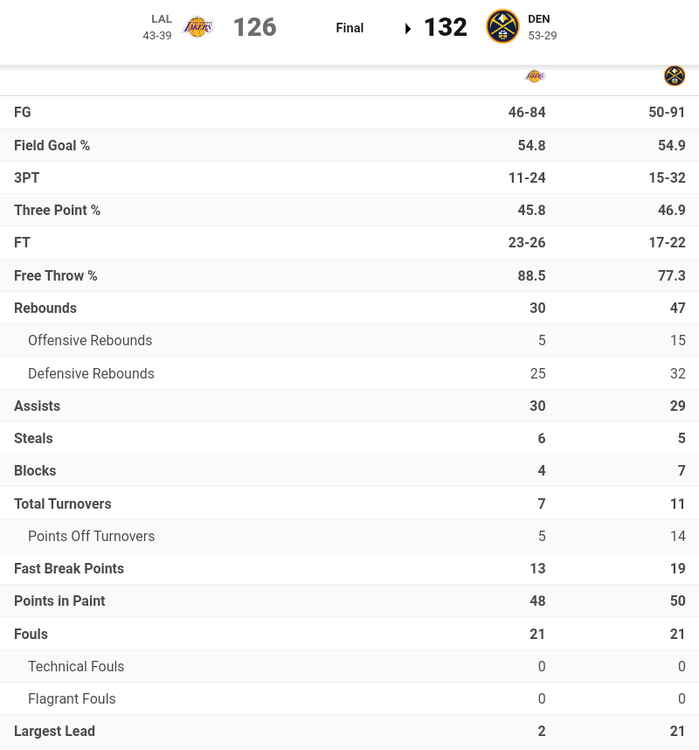Open the DEN team abbreviation link
Screen dimensions: 699x750
[x=539, y=19]
